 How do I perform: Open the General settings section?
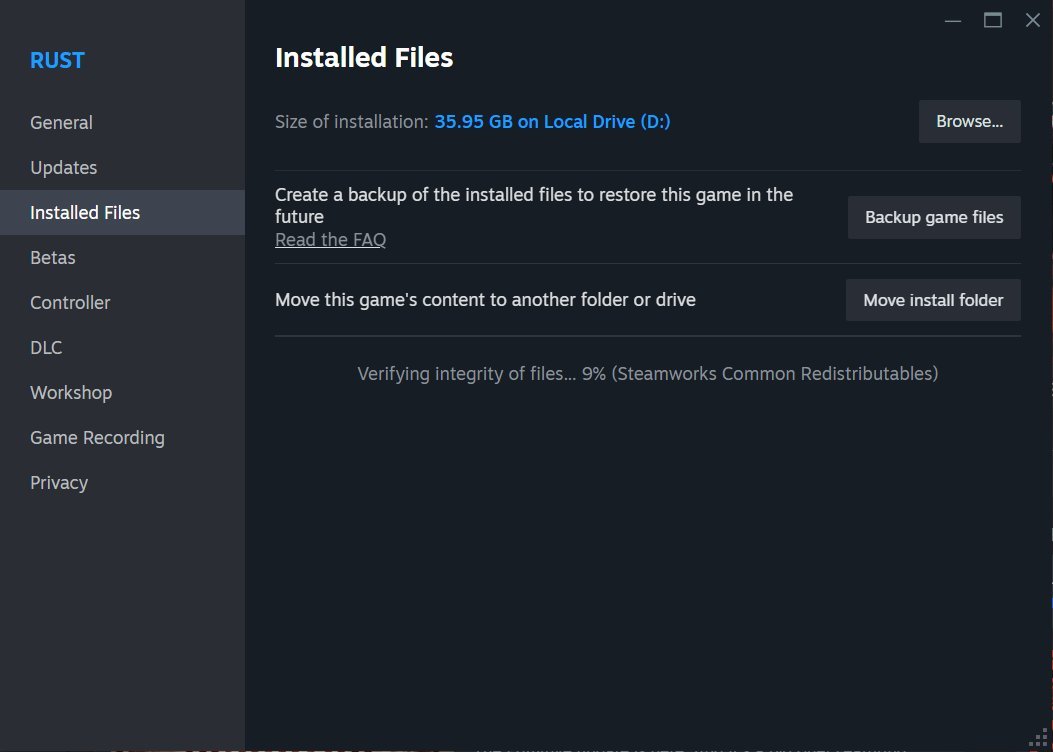[61, 122]
